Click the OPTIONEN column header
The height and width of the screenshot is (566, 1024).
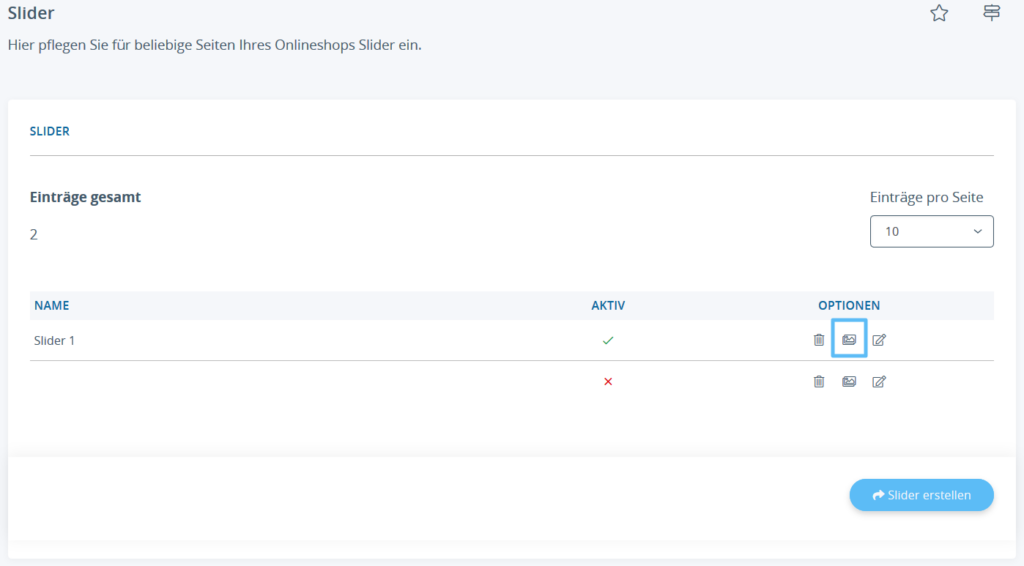(849, 305)
